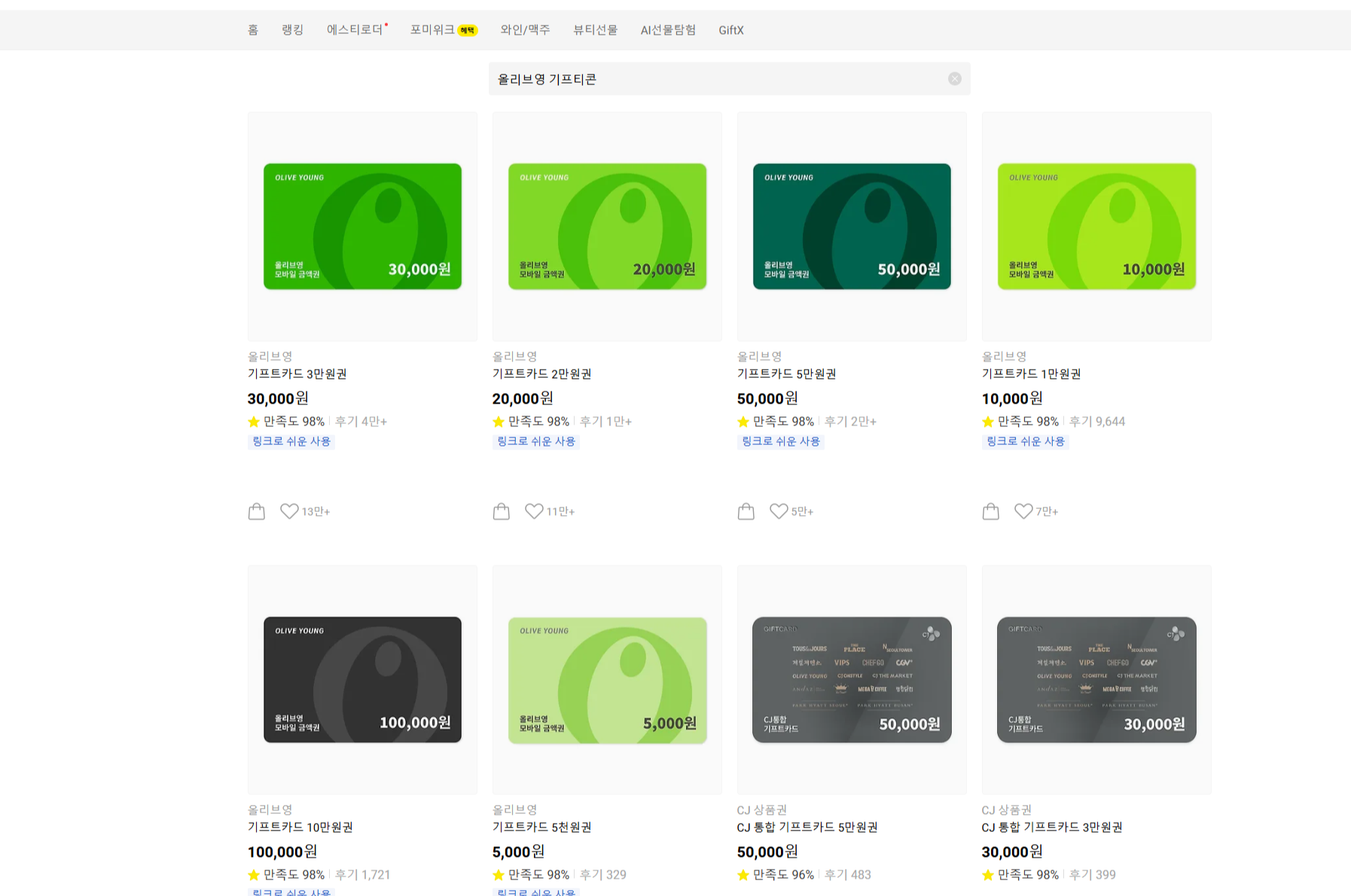The height and width of the screenshot is (896, 1351).
Task: Click the 후기 399 review count
Action: [x=1092, y=875]
